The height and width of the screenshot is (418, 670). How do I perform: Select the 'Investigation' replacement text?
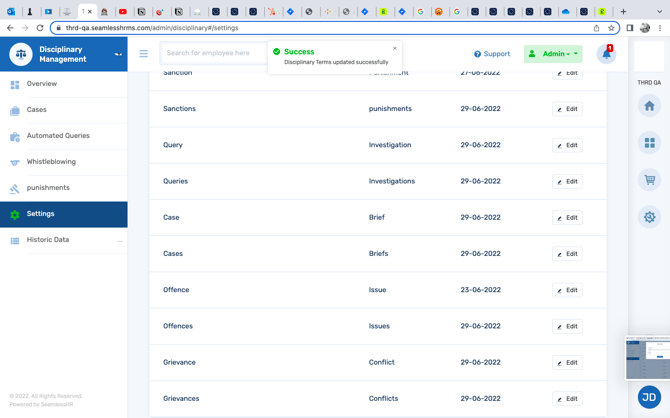[x=390, y=145]
